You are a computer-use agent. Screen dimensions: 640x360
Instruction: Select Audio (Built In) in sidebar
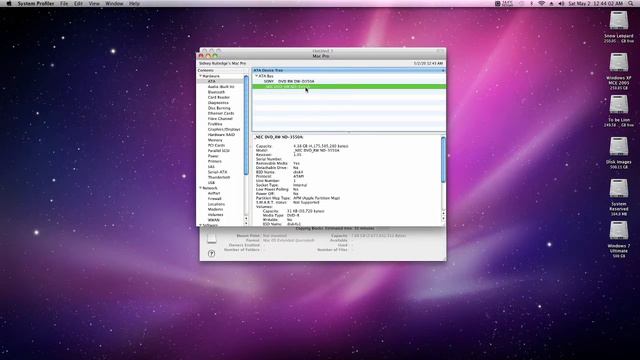pyautogui.click(x=221, y=87)
